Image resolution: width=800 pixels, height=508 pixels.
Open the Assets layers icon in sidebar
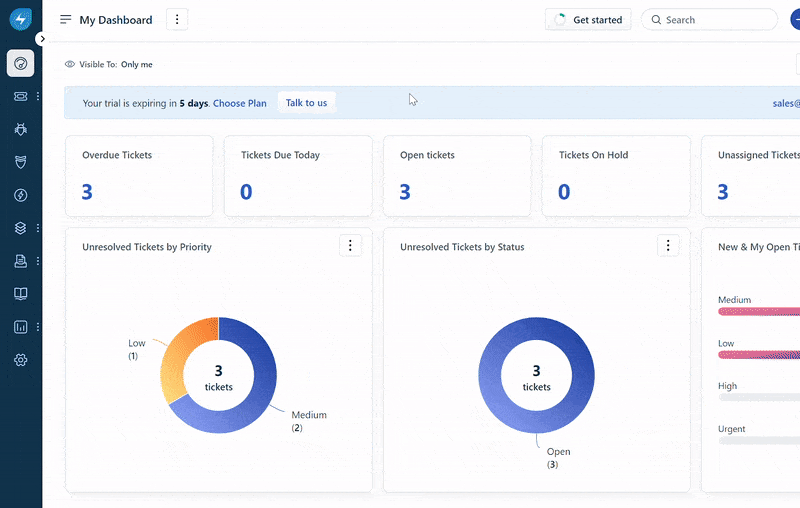(20, 228)
